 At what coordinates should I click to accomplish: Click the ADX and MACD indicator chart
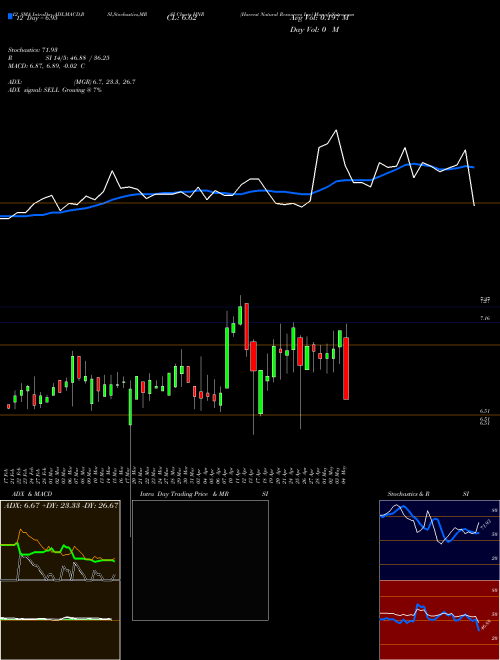click(x=60, y=580)
